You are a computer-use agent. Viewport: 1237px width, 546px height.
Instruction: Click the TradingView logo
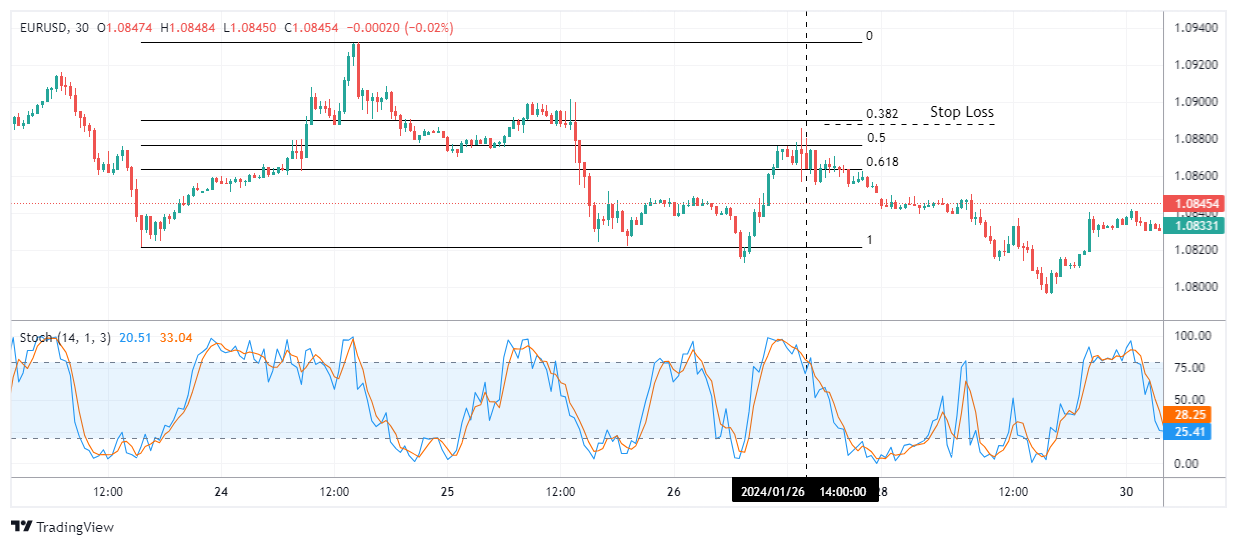point(62,527)
